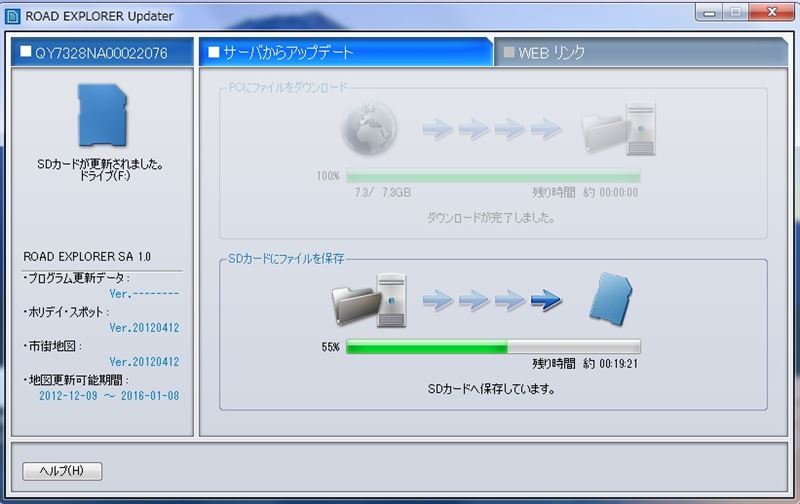Click the PC folder icon in SD save section
Image resolution: width=800 pixels, height=504 pixels.
[369, 300]
